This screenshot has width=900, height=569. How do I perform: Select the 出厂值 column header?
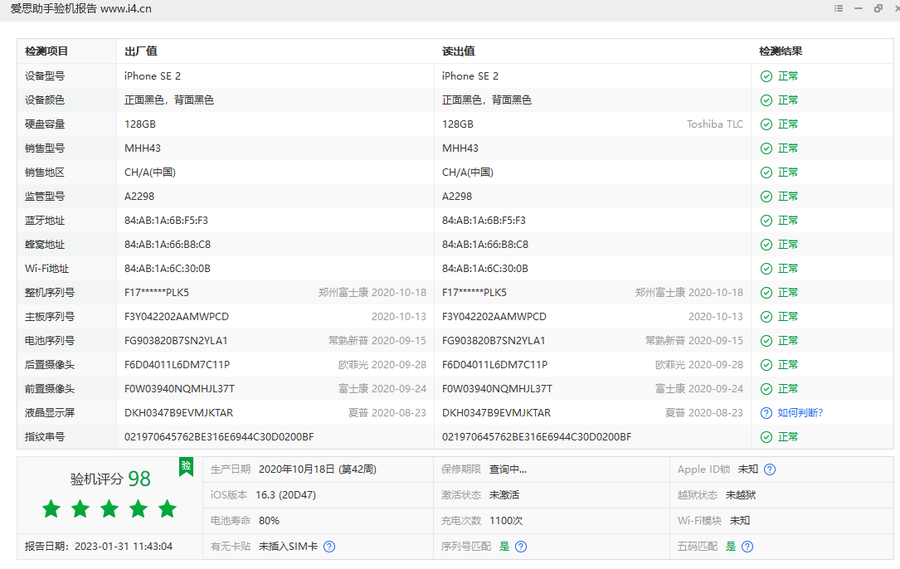[141, 51]
